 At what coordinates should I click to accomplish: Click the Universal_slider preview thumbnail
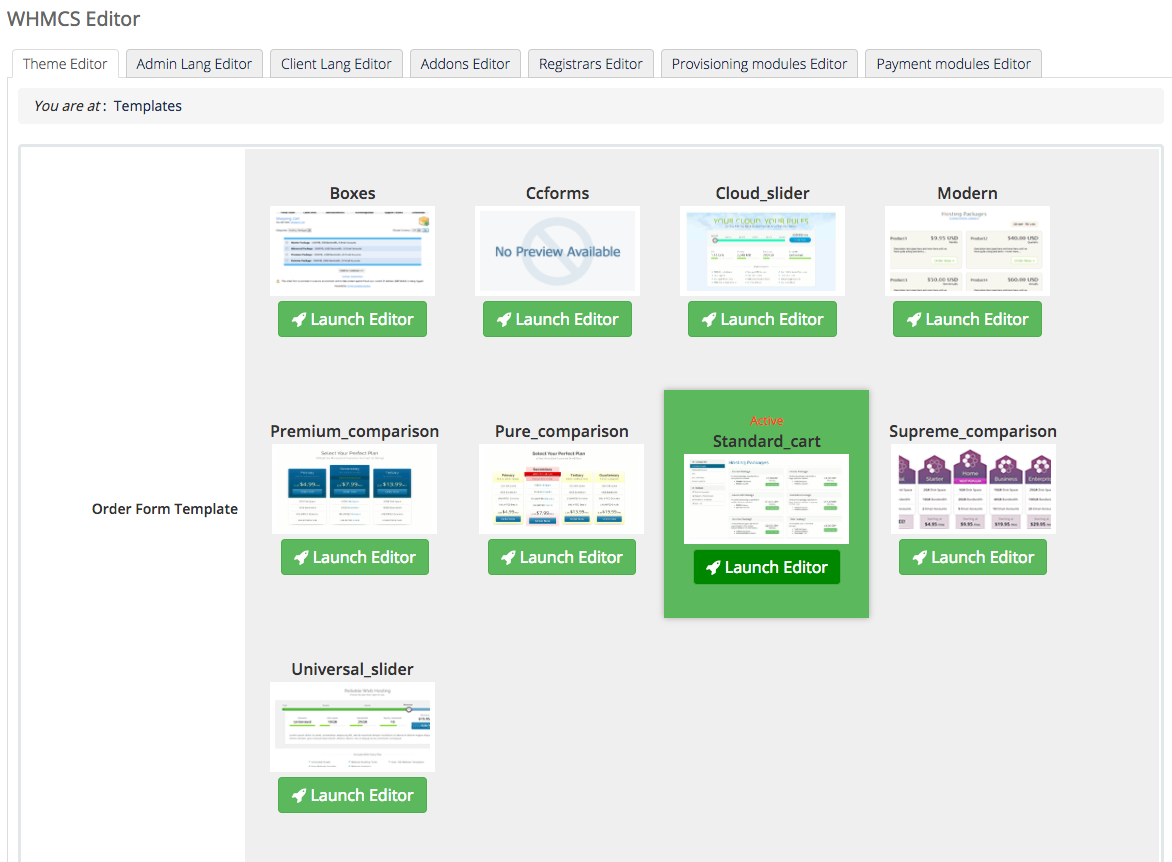[x=352, y=727]
